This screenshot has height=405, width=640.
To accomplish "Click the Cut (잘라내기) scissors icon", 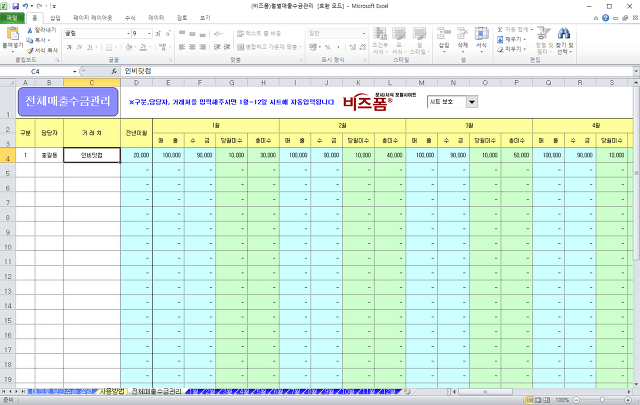I will coord(30,30).
